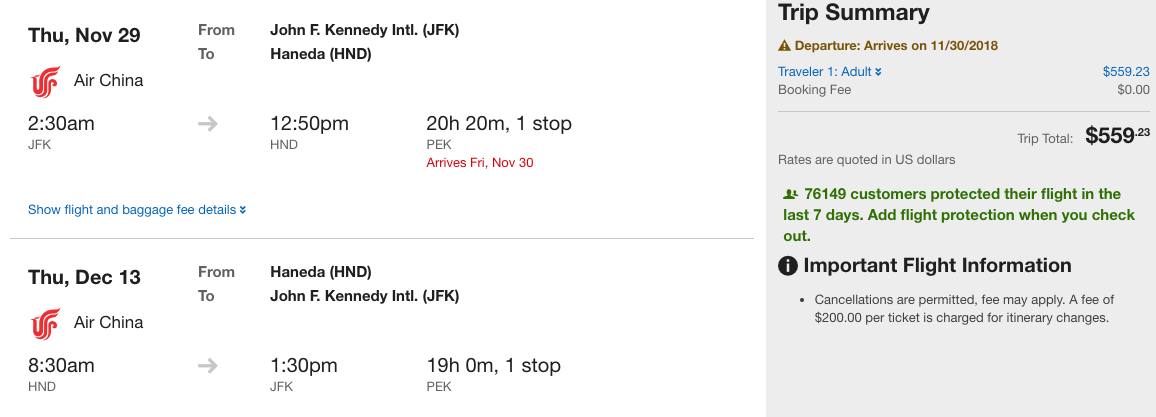Click the red Arrives Fri, Nov 30 notice
The height and width of the screenshot is (417, 1156).
[480, 163]
